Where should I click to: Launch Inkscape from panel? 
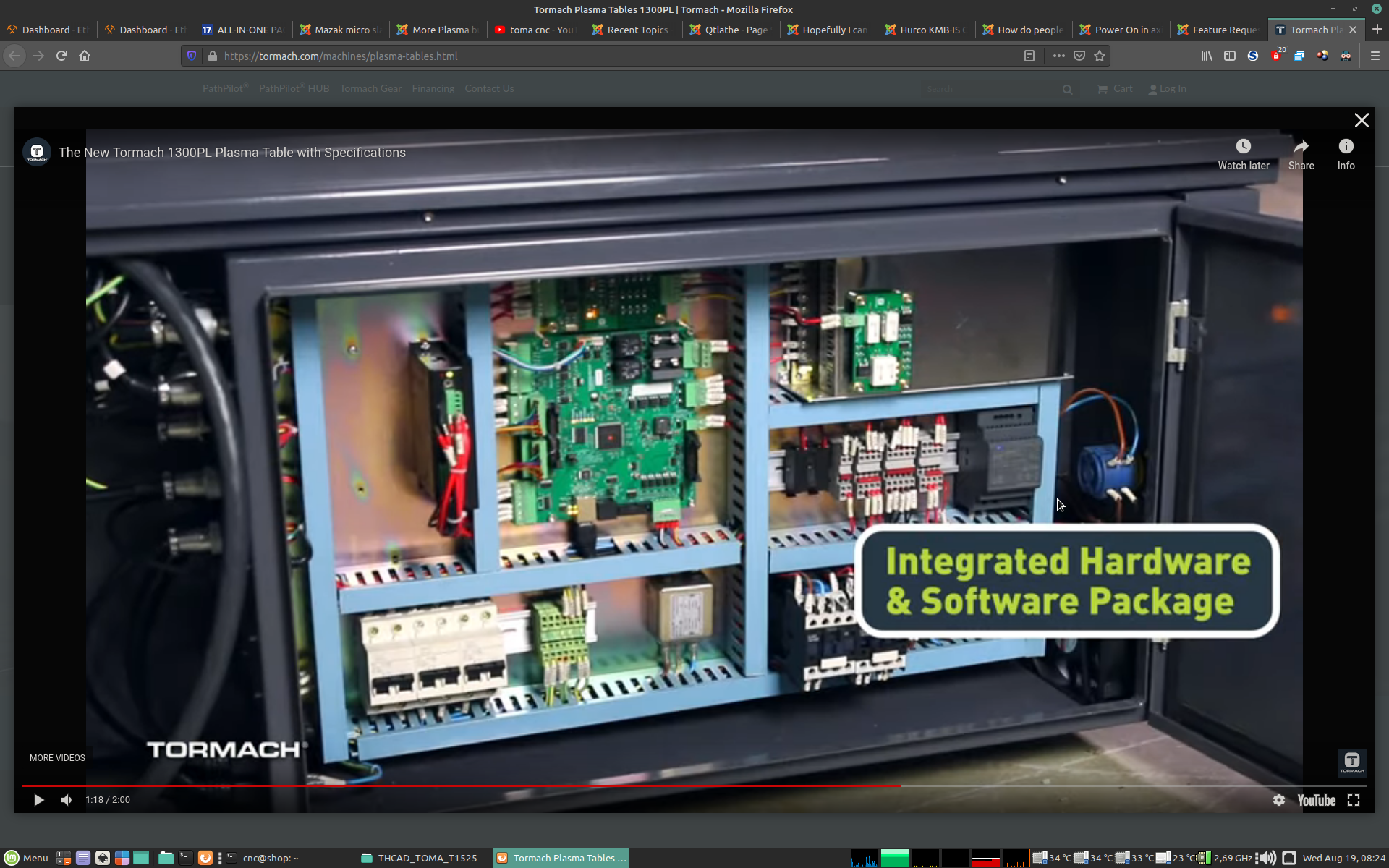pyautogui.click(x=103, y=858)
